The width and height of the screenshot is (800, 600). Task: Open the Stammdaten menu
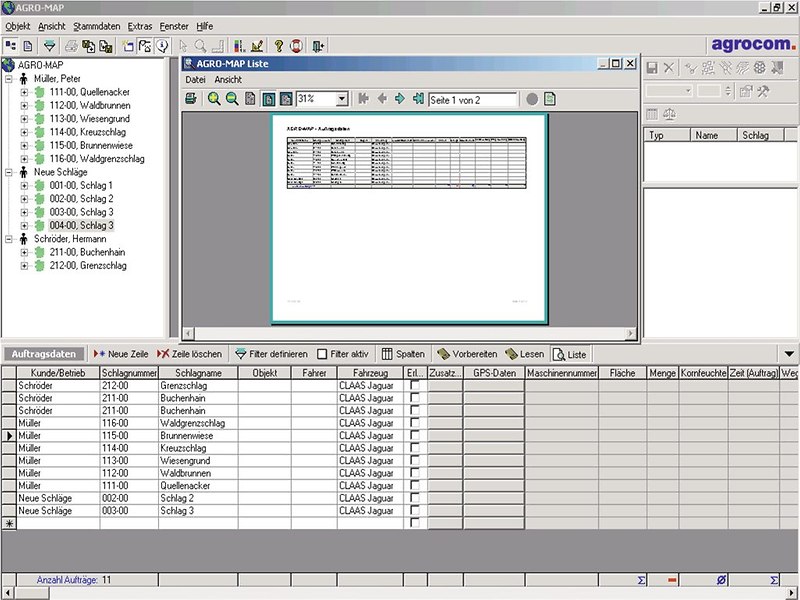point(97,26)
